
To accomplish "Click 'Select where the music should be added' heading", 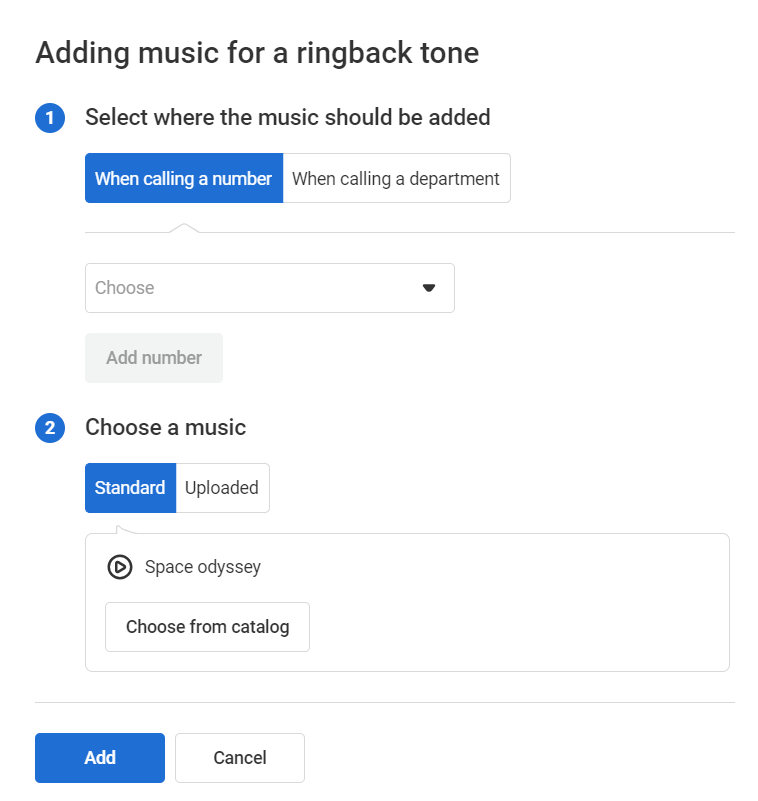I will (x=288, y=118).
